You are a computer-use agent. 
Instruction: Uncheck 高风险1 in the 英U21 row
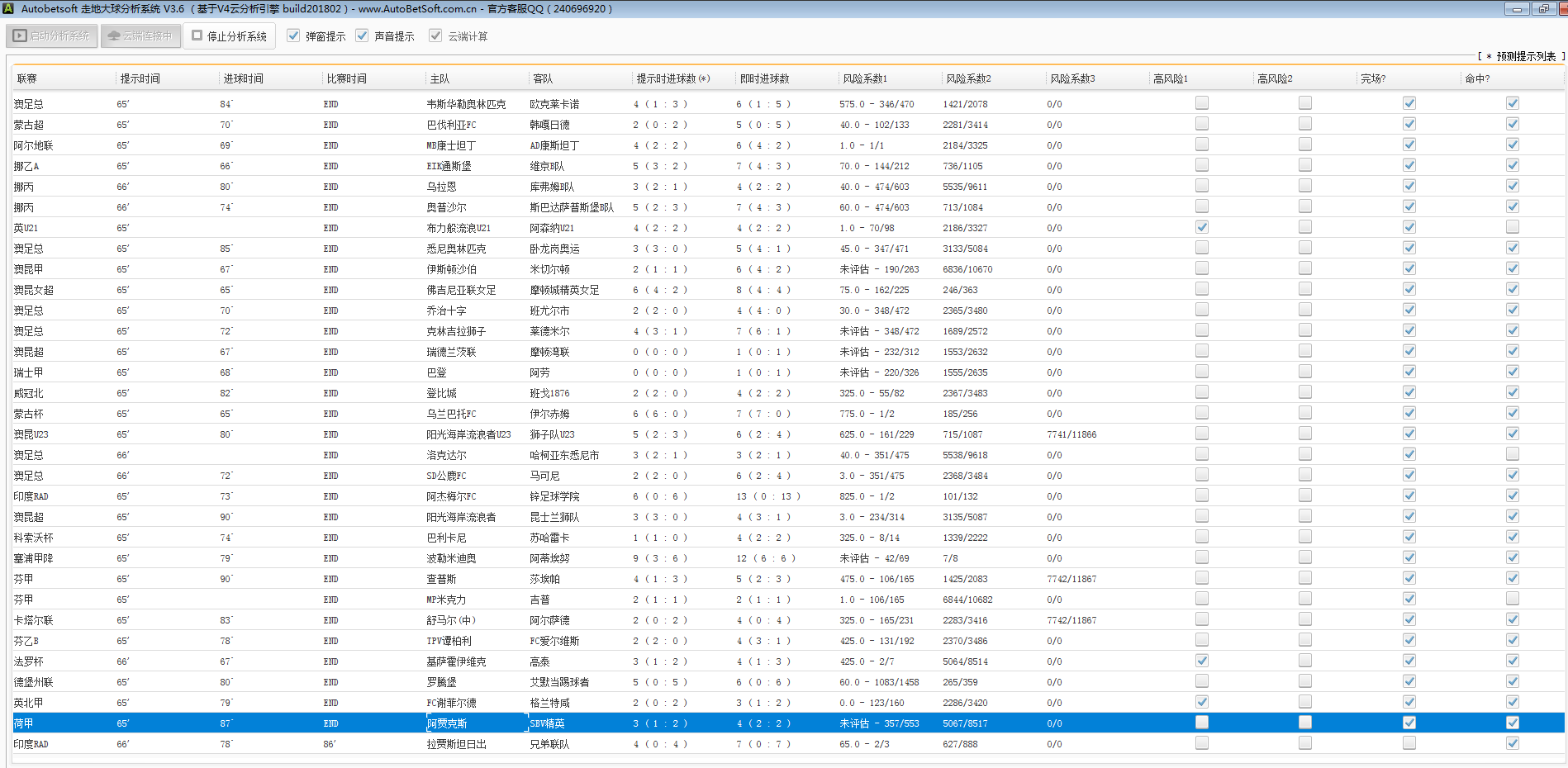coord(1202,227)
